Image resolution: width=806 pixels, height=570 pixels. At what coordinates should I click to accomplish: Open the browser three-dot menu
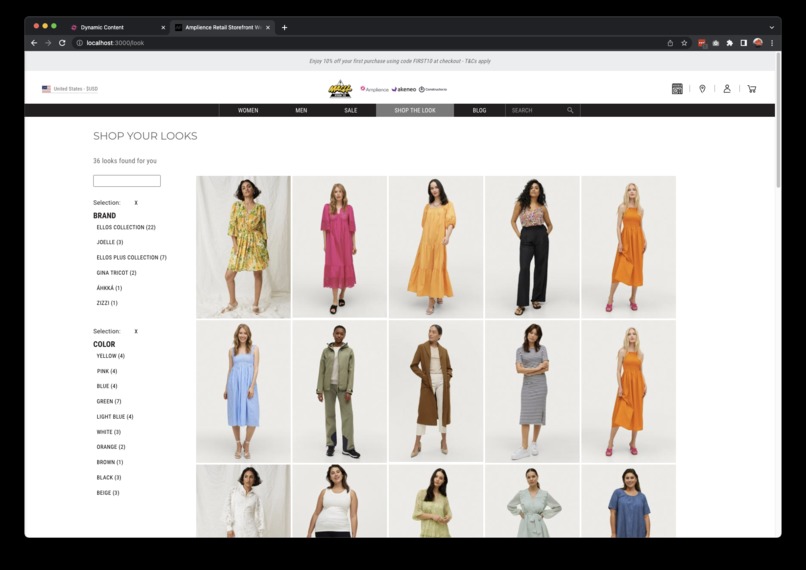point(772,43)
